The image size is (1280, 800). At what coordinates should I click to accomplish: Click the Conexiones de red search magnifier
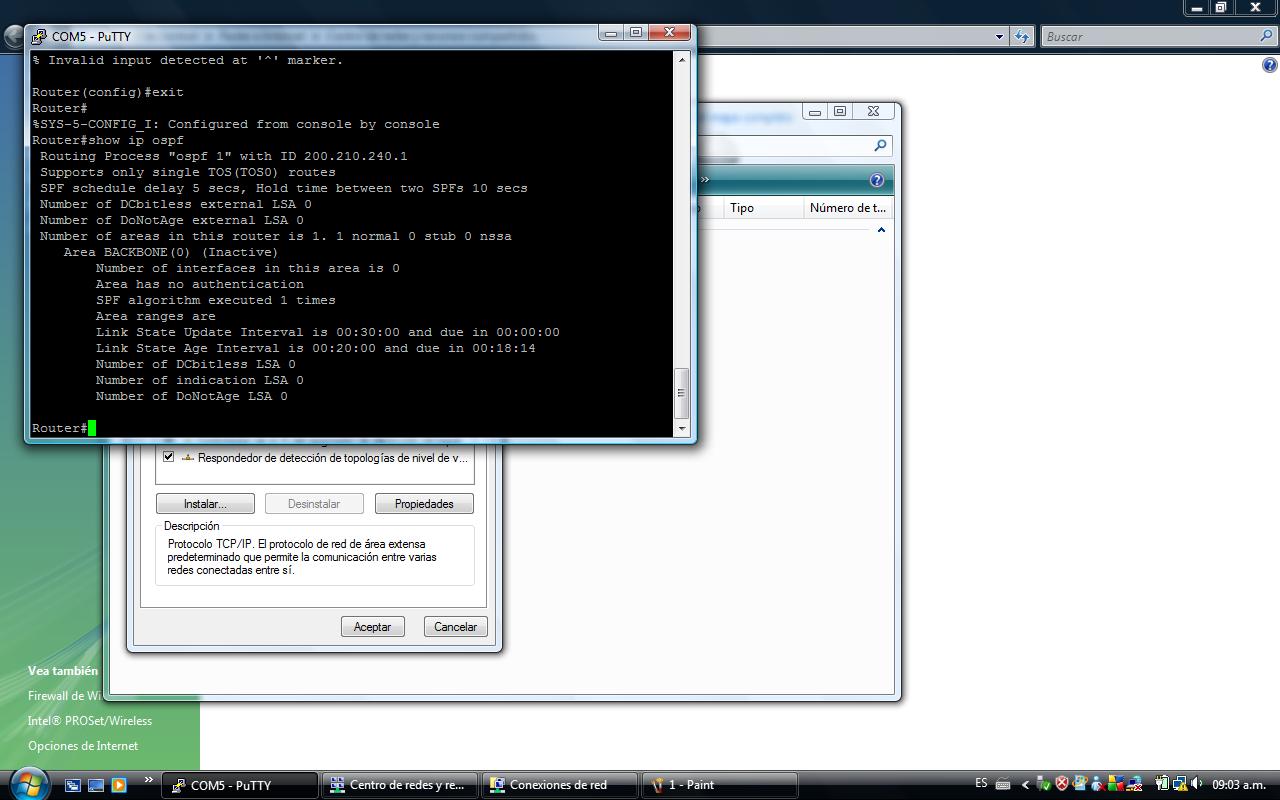(x=880, y=146)
